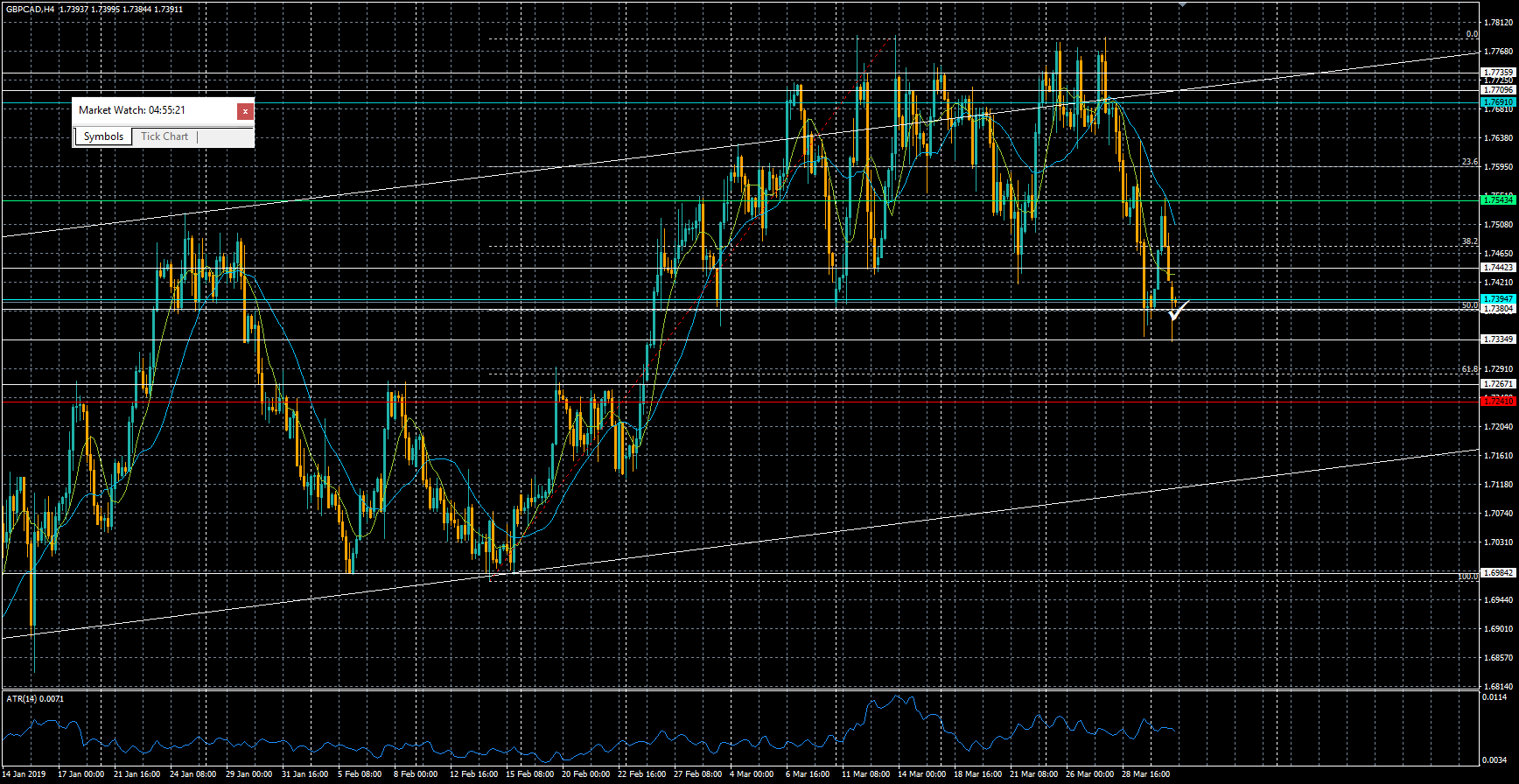Select the 1.72671 horizontal line label
The width and height of the screenshot is (1519, 784).
[1498, 384]
